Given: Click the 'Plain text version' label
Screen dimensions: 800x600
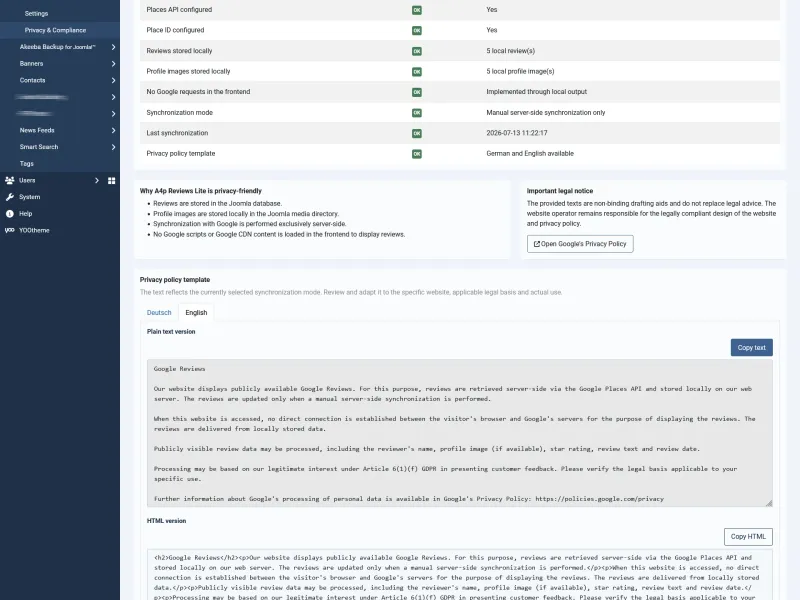Looking at the screenshot, I should click(171, 332).
